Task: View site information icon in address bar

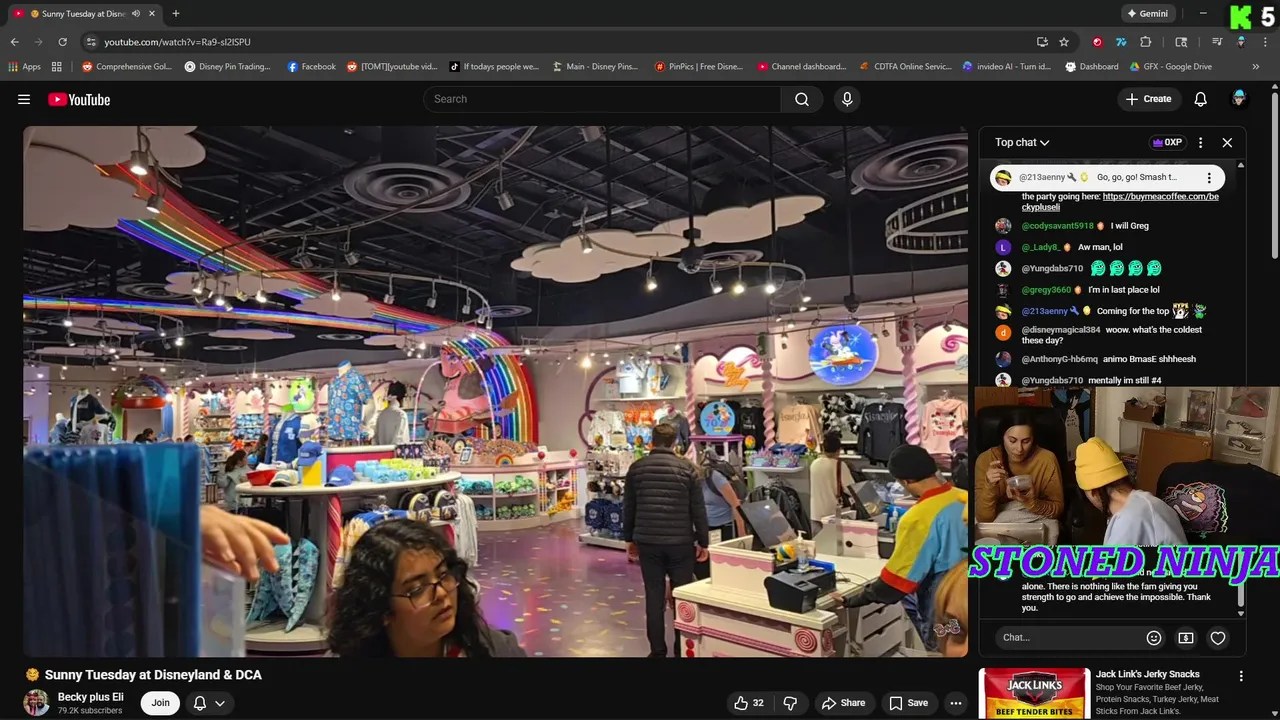Action: [x=91, y=42]
